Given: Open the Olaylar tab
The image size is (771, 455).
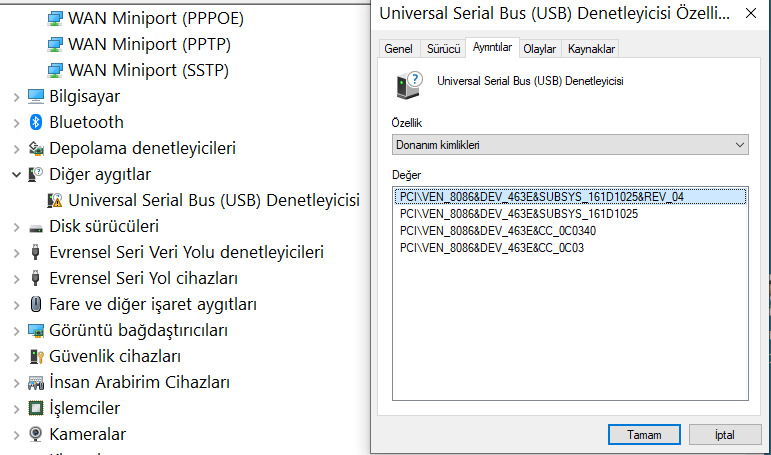Looking at the screenshot, I should pyautogui.click(x=539, y=49).
